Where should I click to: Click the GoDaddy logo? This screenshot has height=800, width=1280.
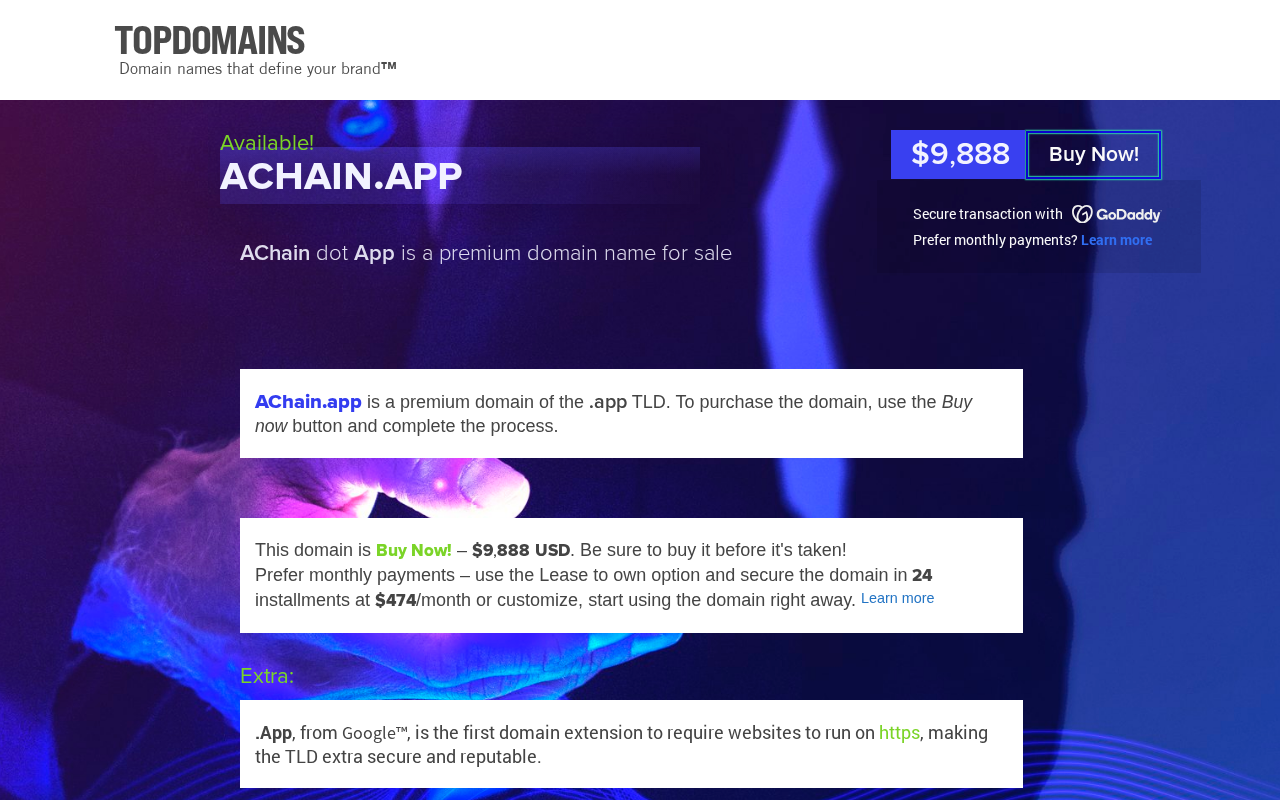(x=1116, y=214)
